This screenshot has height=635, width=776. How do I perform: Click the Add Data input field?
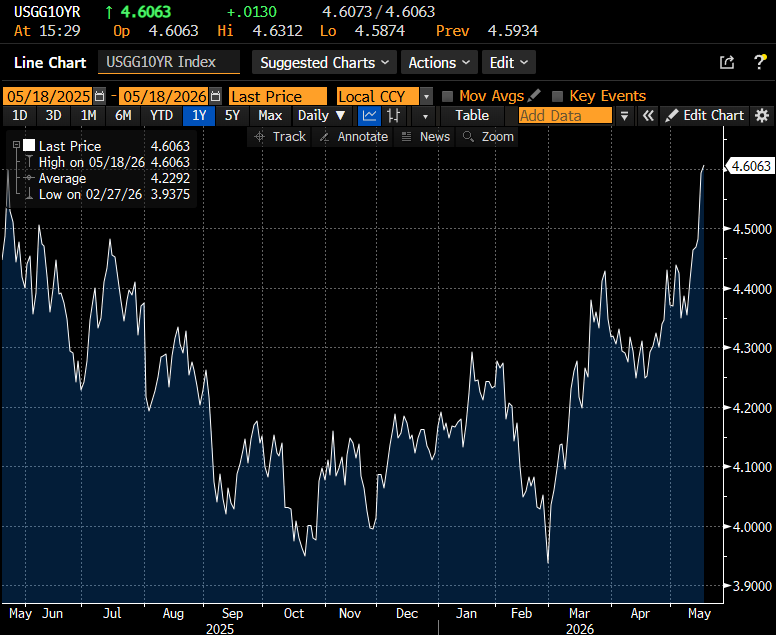(x=565, y=116)
